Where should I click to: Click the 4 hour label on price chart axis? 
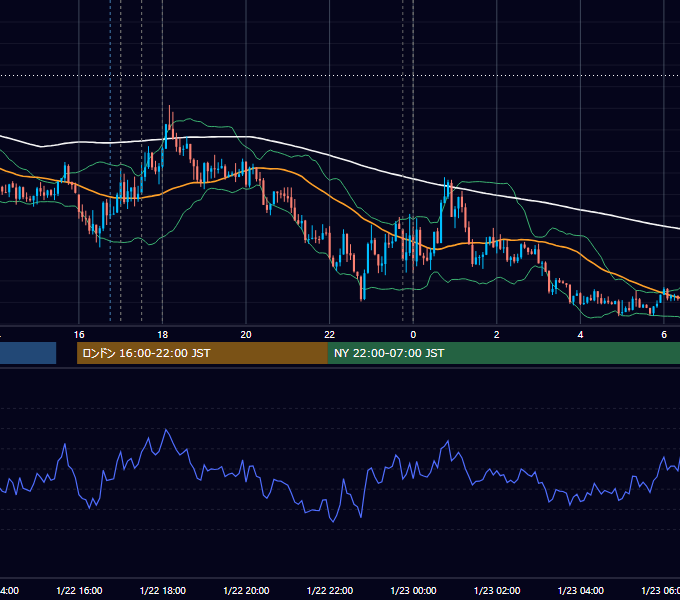580,335
